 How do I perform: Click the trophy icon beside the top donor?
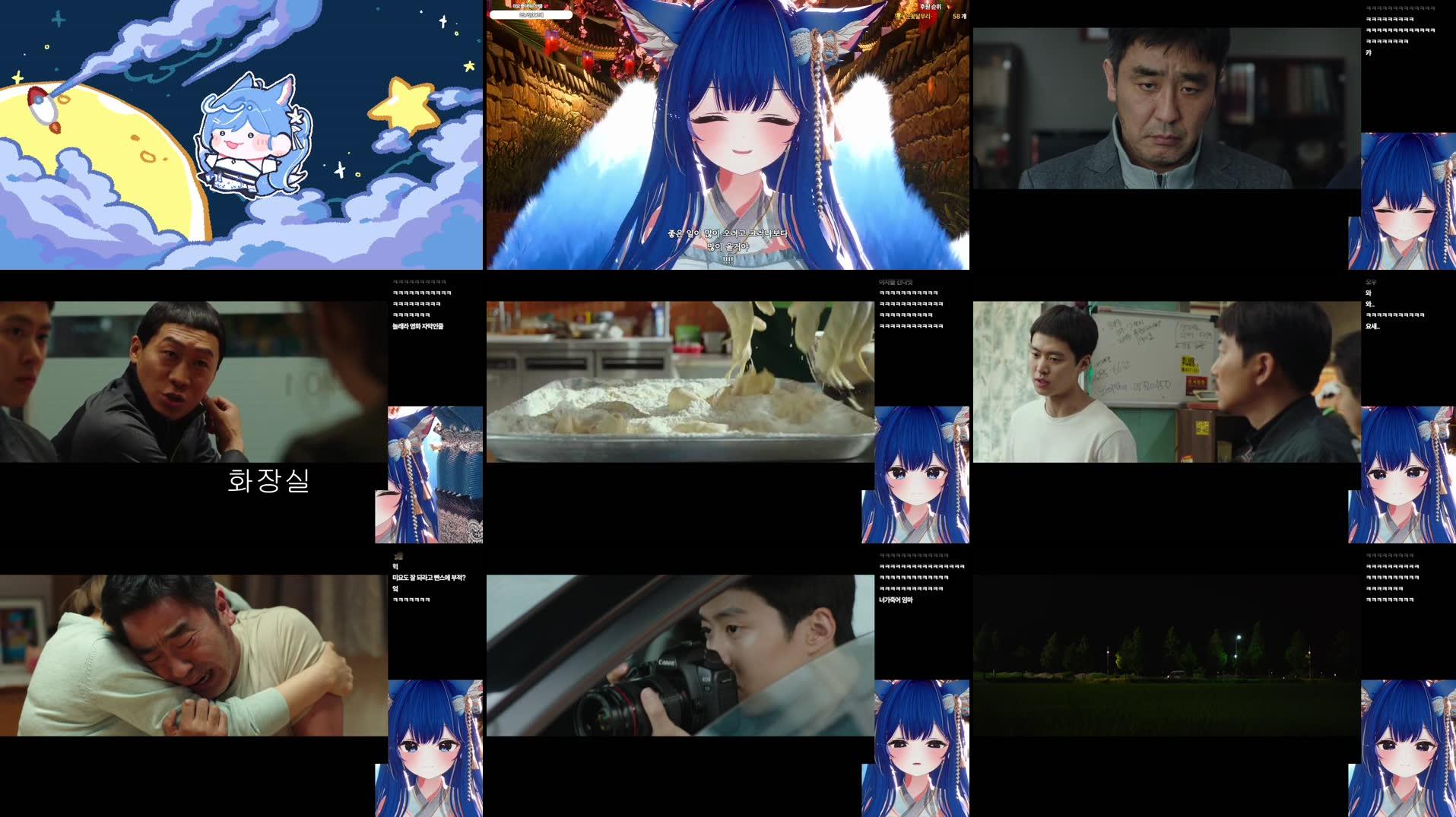pyautogui.click(x=898, y=16)
